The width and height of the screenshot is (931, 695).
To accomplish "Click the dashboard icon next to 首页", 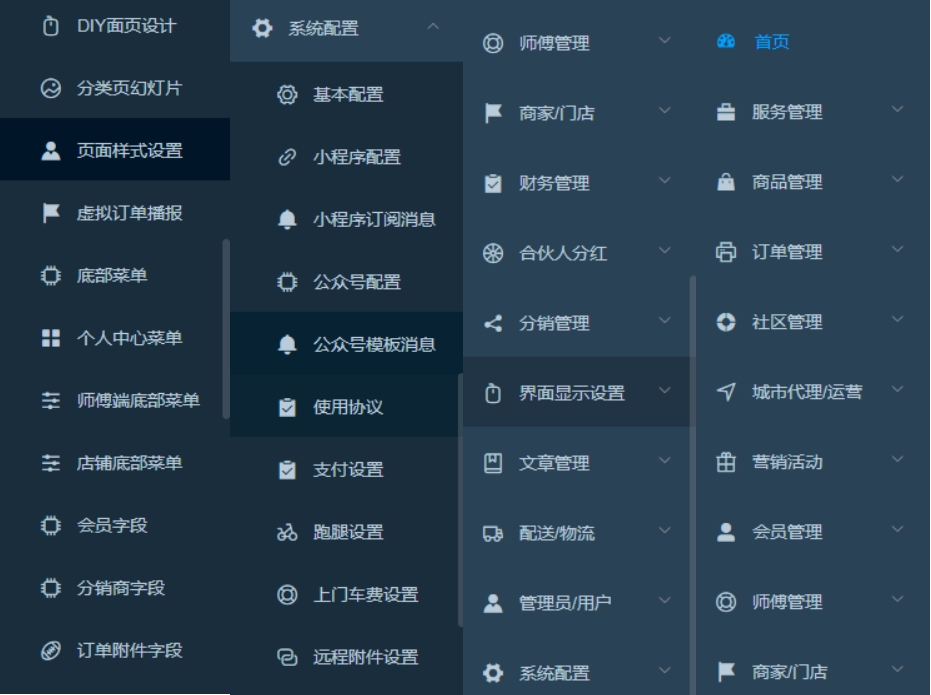I will [x=726, y=42].
